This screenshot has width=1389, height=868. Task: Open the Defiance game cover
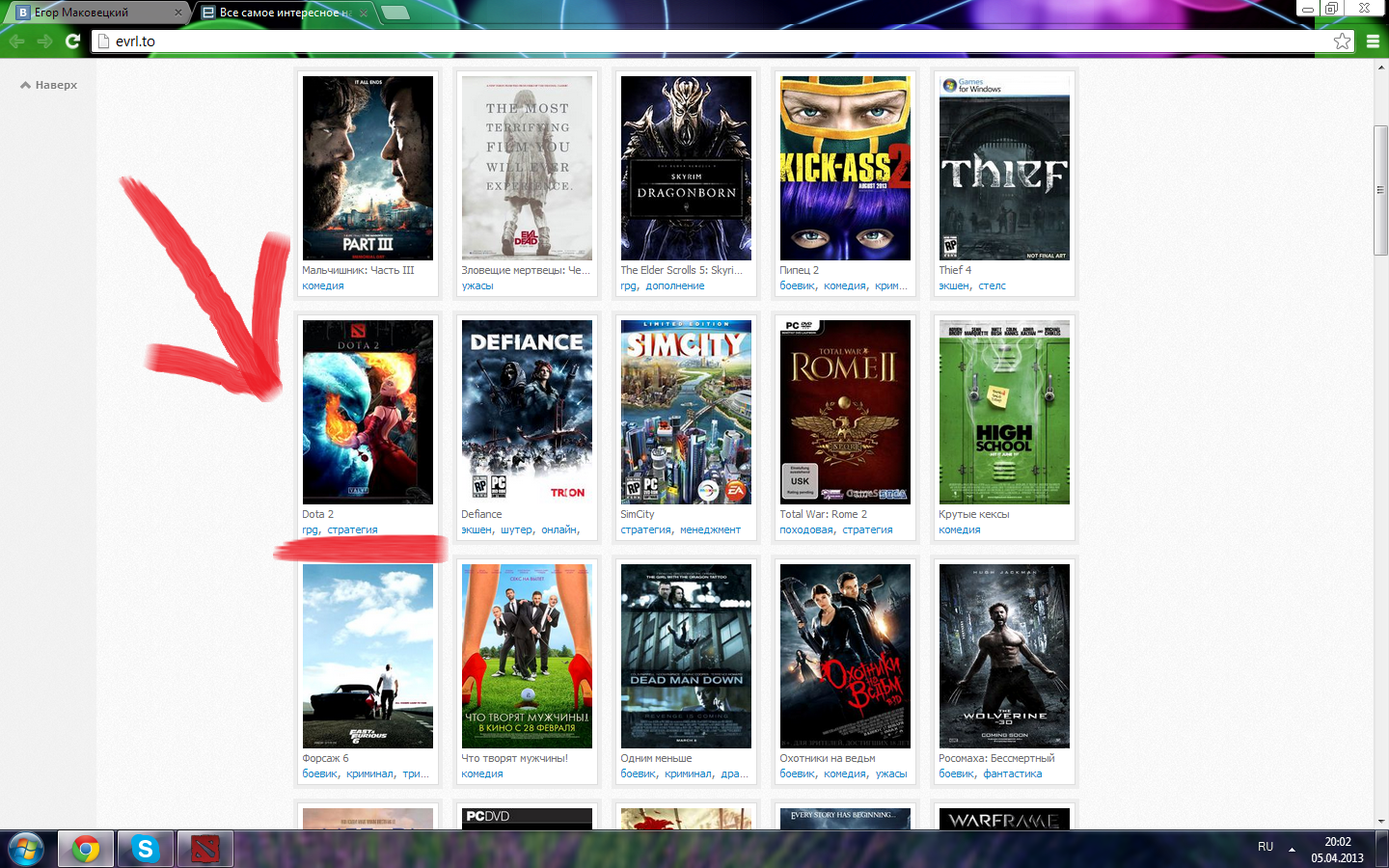pyautogui.click(x=527, y=412)
